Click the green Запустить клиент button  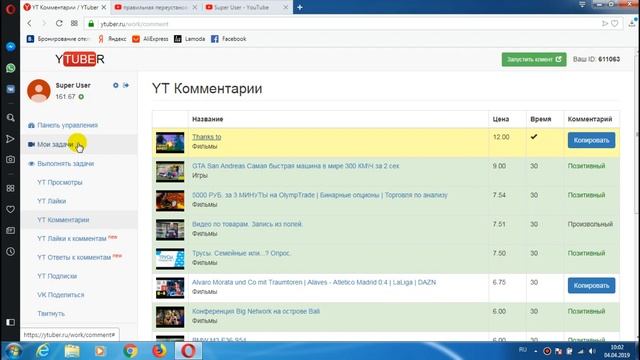pos(534,60)
